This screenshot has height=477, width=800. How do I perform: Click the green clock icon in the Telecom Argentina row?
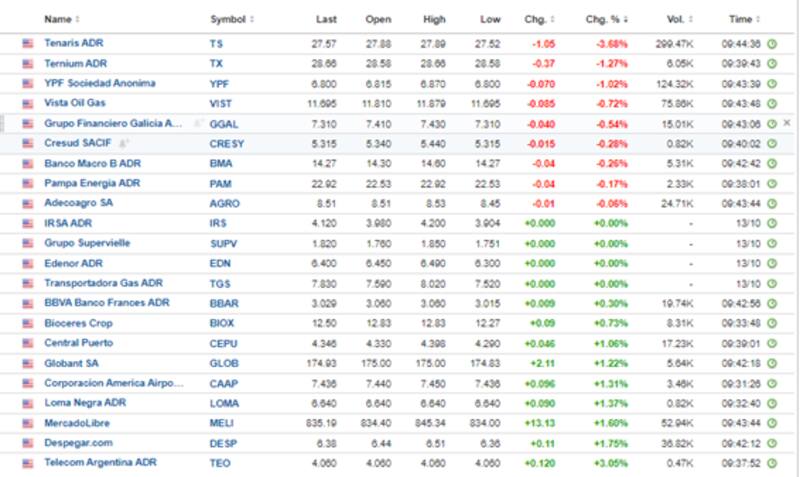pos(772,463)
